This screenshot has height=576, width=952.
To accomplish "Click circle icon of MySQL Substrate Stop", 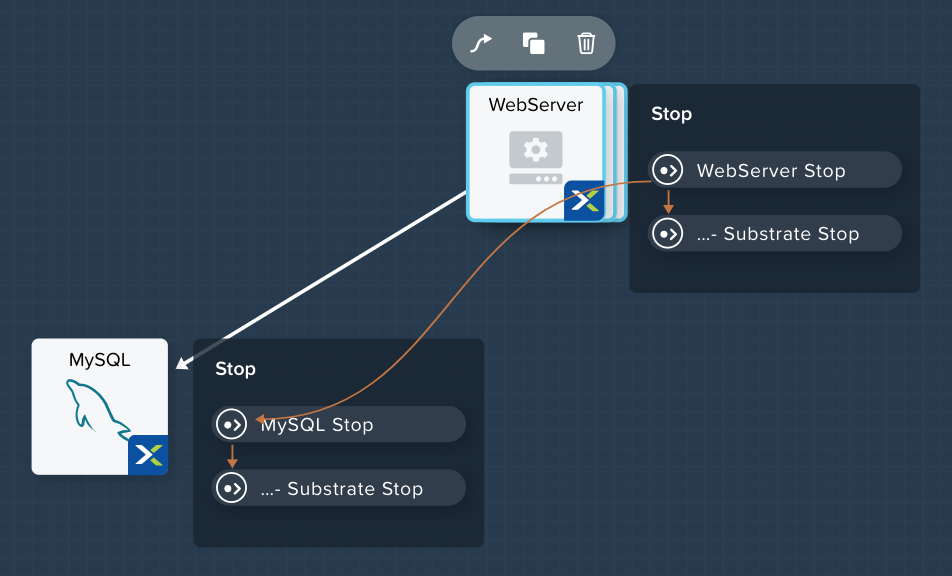I will 231,487.
